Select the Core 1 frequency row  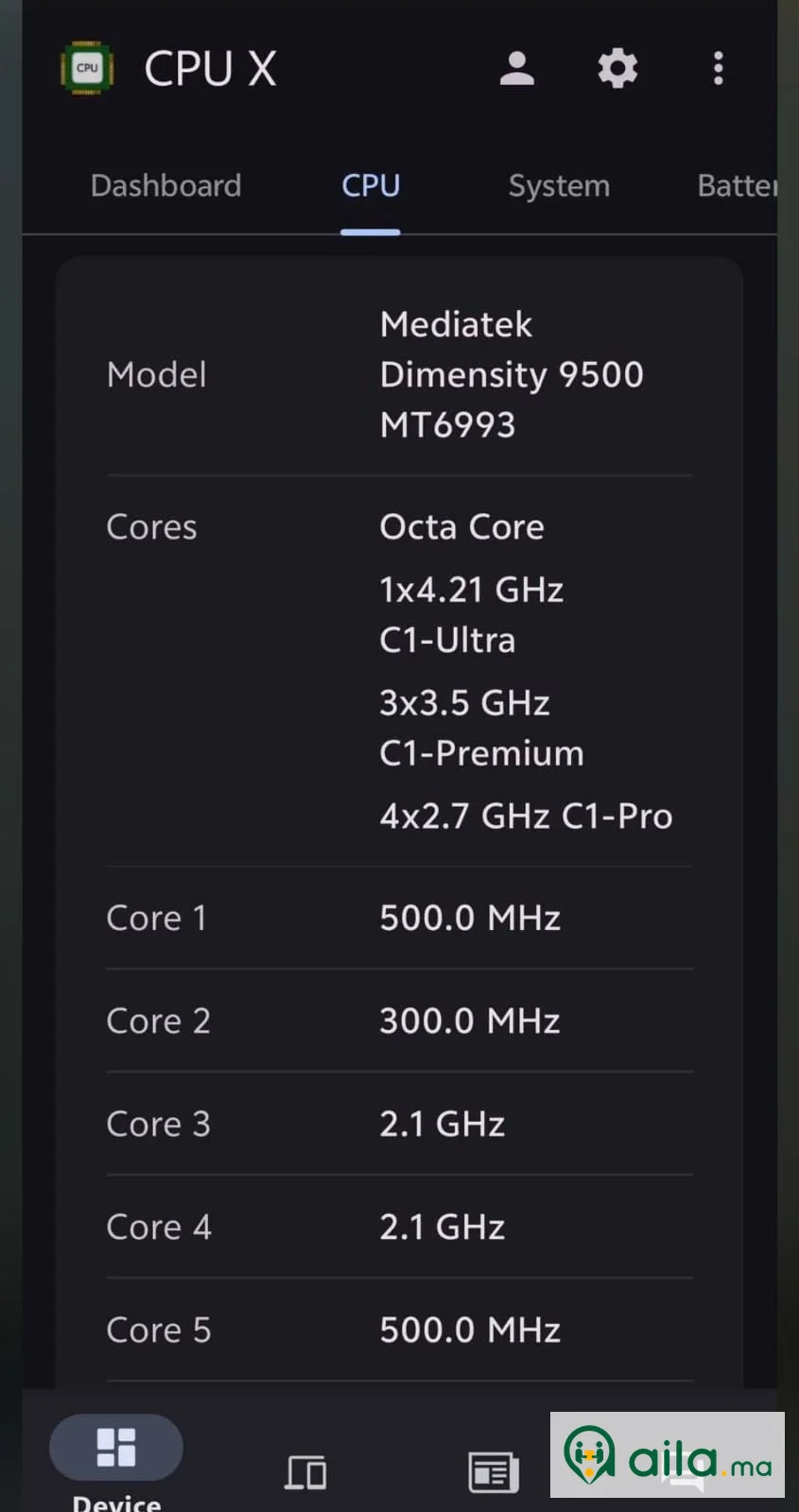399,918
